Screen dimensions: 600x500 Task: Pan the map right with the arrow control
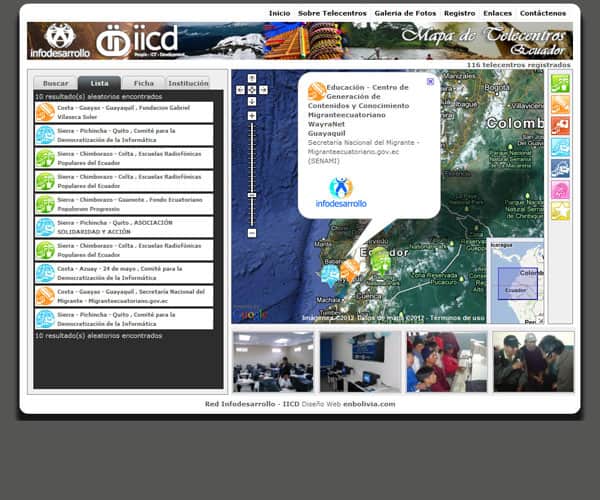264,90
